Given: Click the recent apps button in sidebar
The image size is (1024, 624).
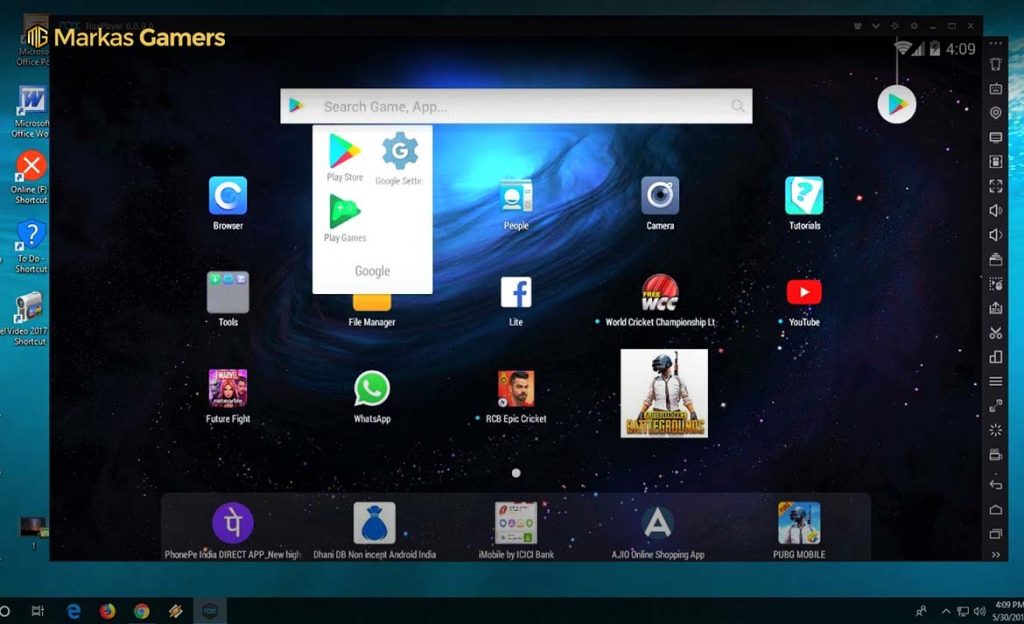Looking at the screenshot, I should tap(995, 533).
